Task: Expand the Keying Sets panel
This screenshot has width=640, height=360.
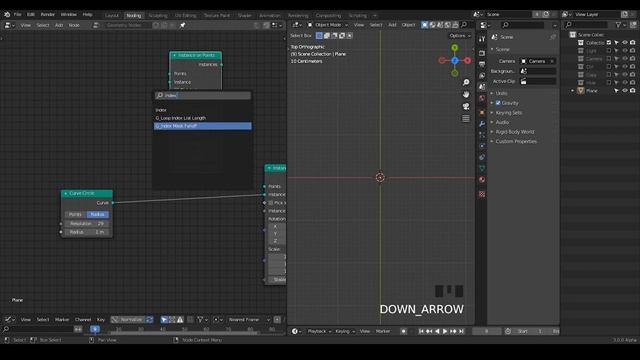Action: 509,113
